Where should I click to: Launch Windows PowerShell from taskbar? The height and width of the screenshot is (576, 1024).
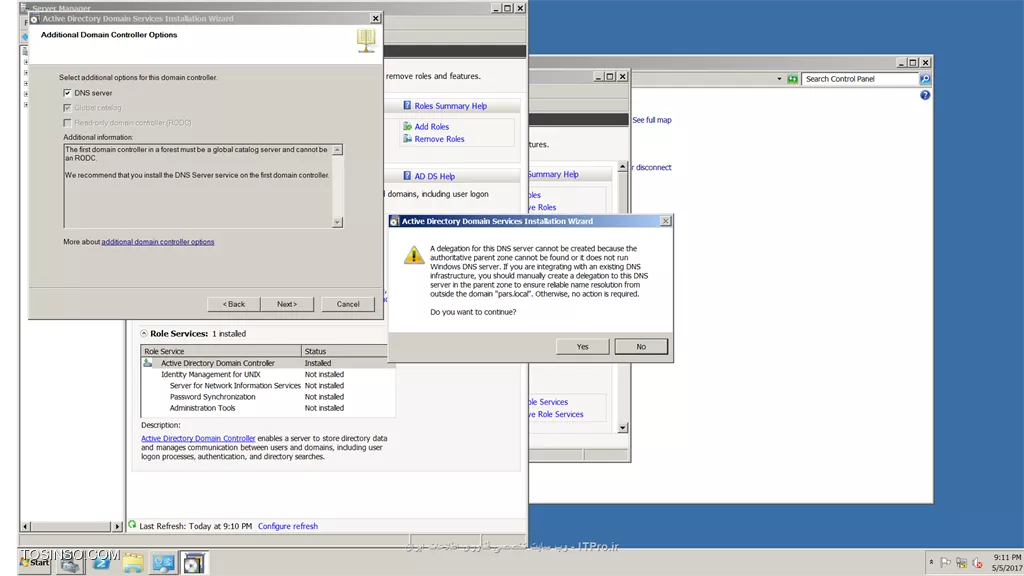[x=101, y=563]
